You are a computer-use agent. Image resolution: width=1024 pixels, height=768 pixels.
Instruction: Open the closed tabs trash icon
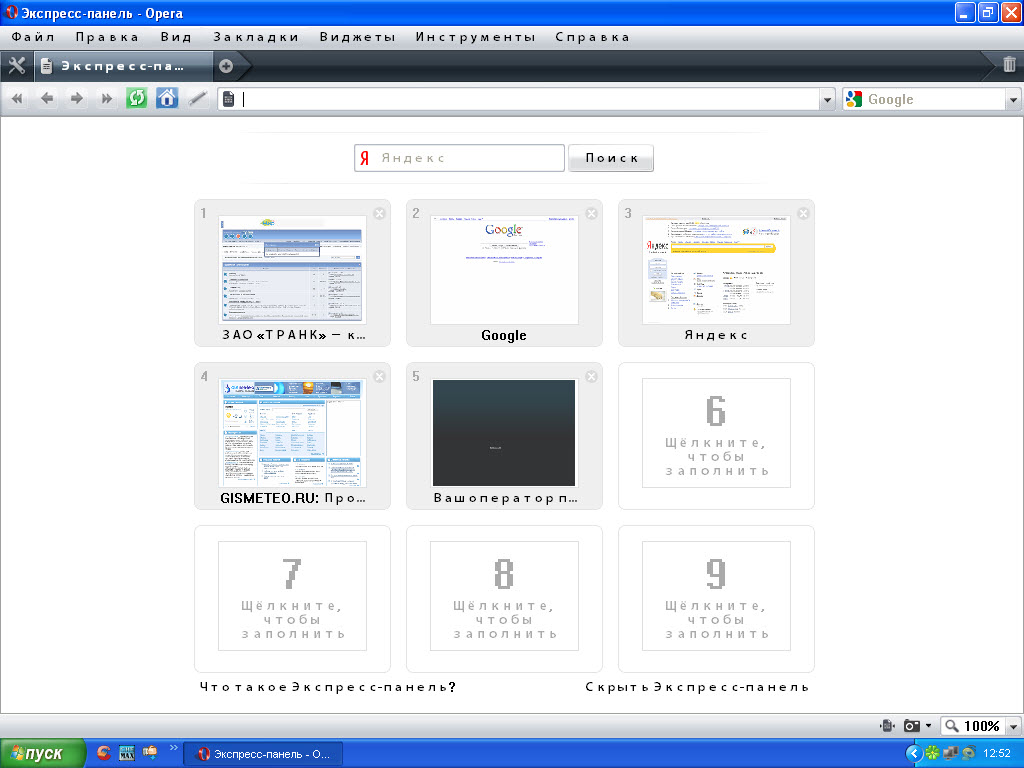coord(1009,65)
